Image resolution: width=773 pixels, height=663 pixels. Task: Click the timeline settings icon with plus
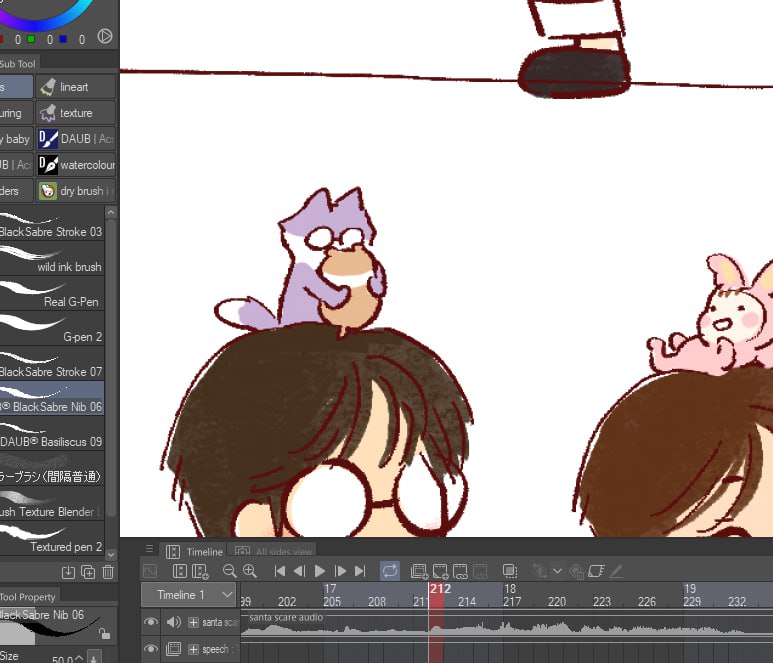(200, 571)
